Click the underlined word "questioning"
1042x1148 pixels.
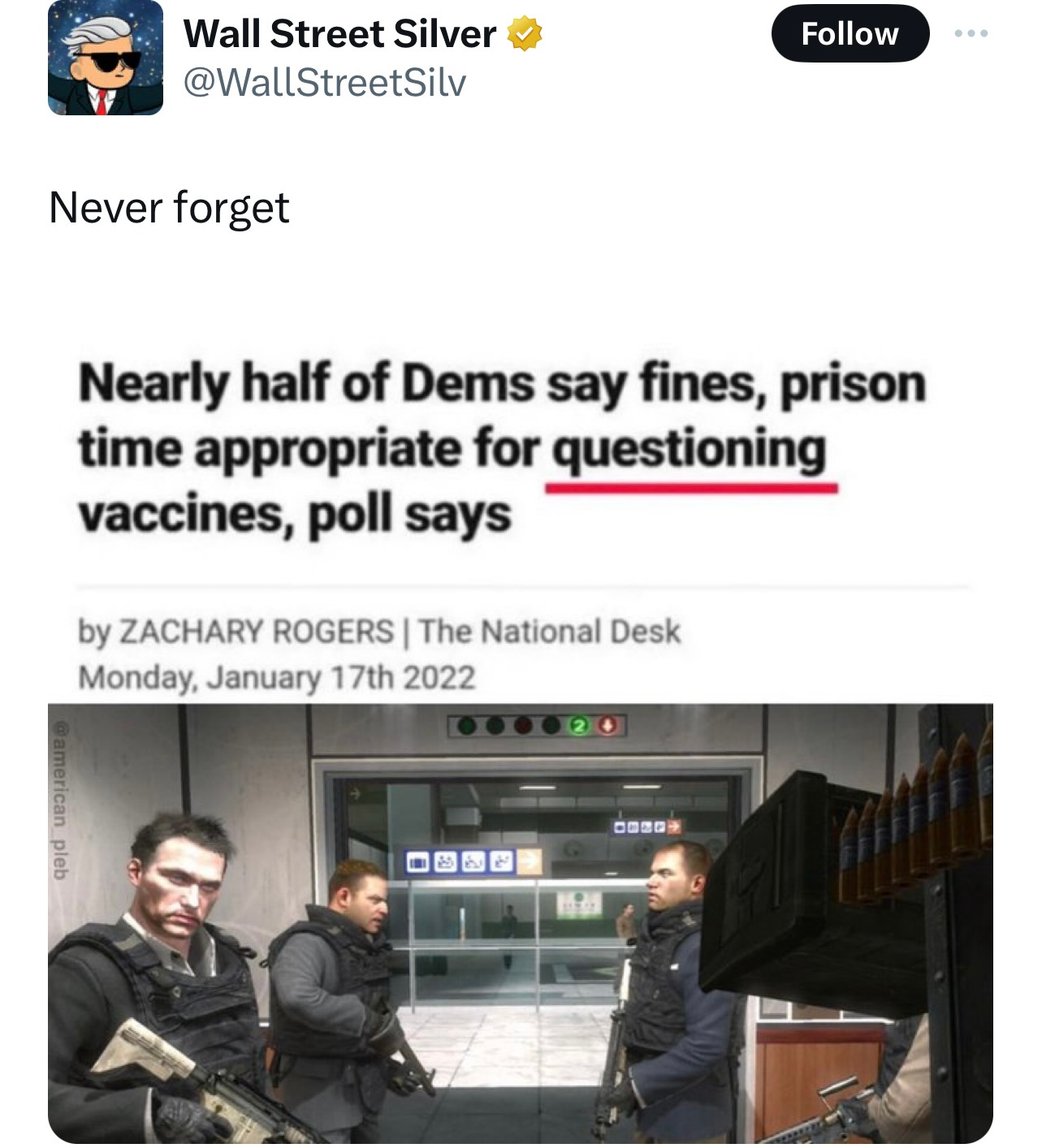(x=689, y=449)
